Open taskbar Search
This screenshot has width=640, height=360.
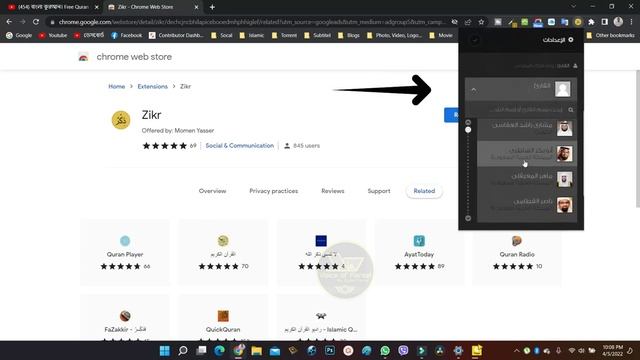183,351
